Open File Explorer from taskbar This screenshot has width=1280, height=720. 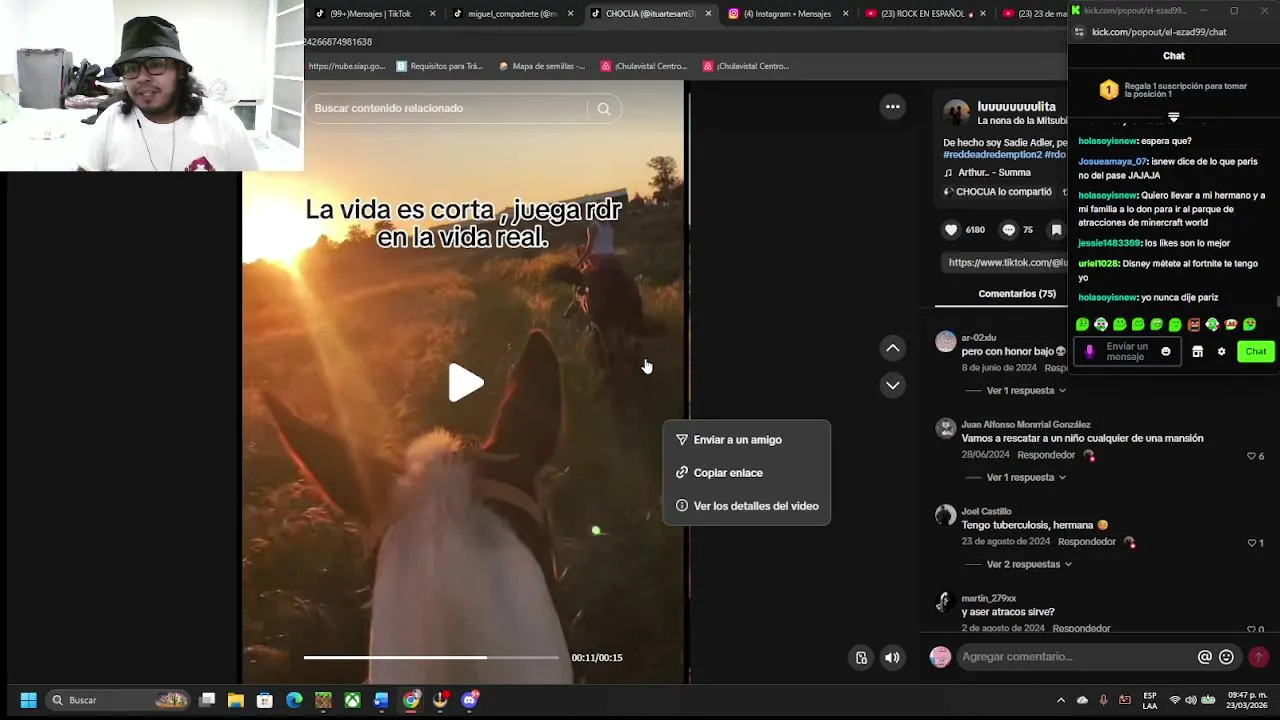click(x=236, y=700)
